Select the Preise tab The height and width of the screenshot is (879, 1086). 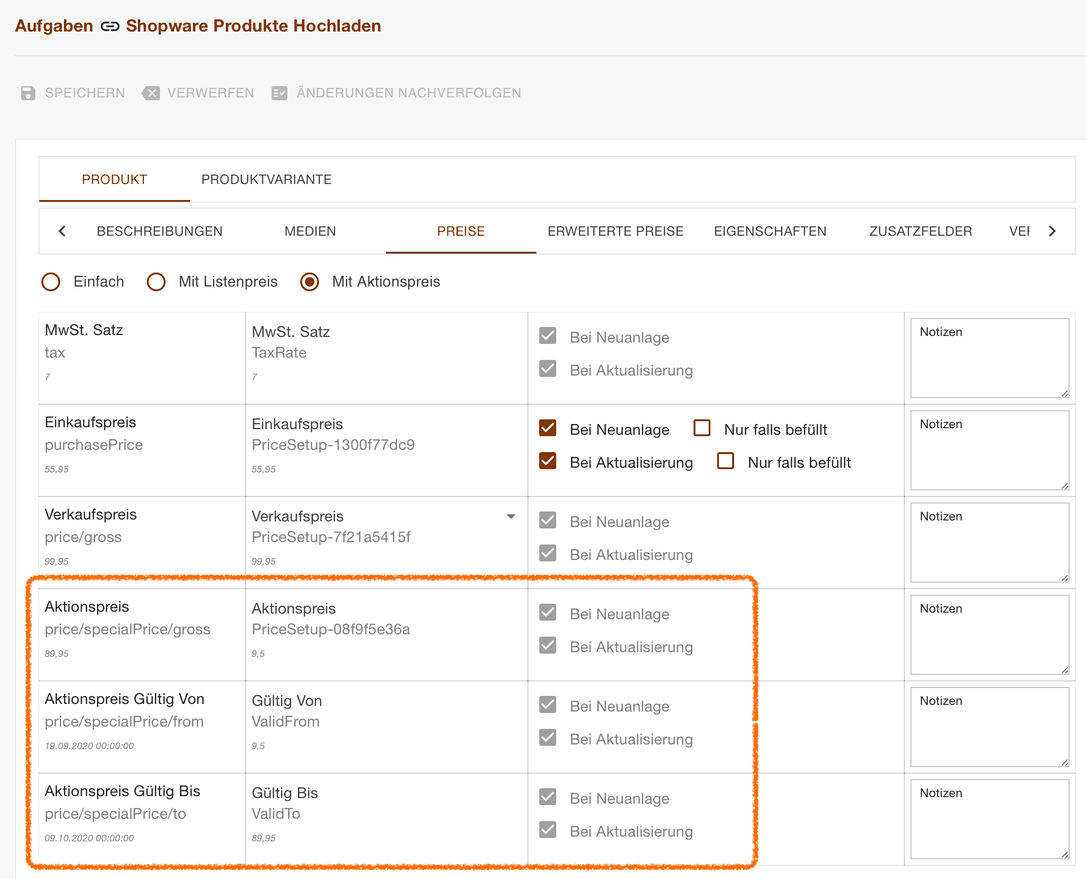pyautogui.click(x=461, y=231)
